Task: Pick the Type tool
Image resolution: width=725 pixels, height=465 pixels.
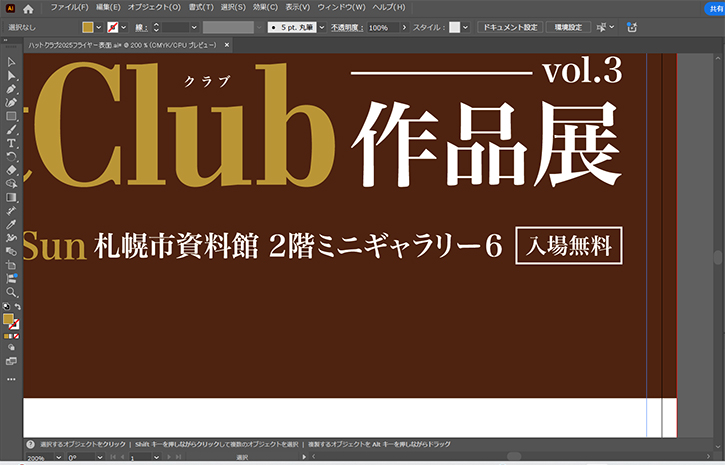Action: (11, 143)
